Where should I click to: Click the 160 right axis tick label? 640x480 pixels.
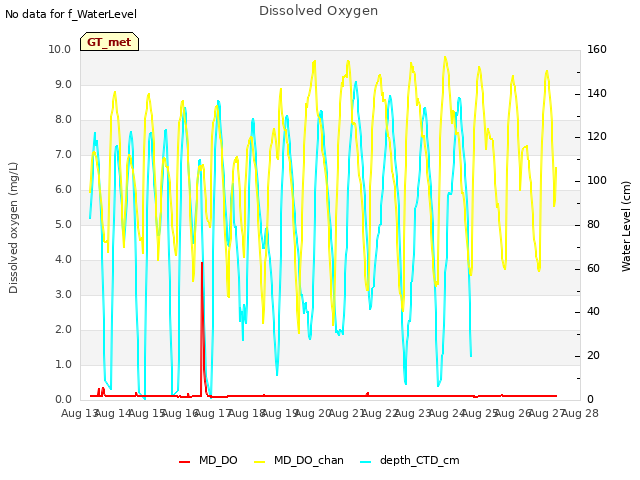[597, 49]
